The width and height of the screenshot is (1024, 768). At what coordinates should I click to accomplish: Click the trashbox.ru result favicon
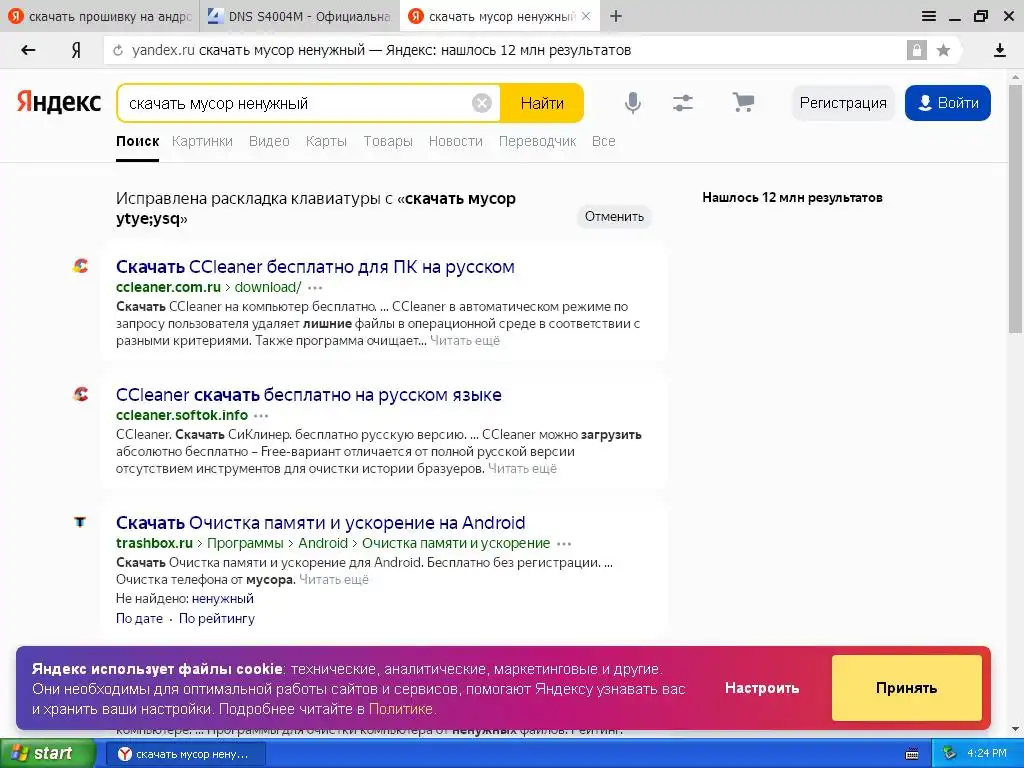coord(80,522)
